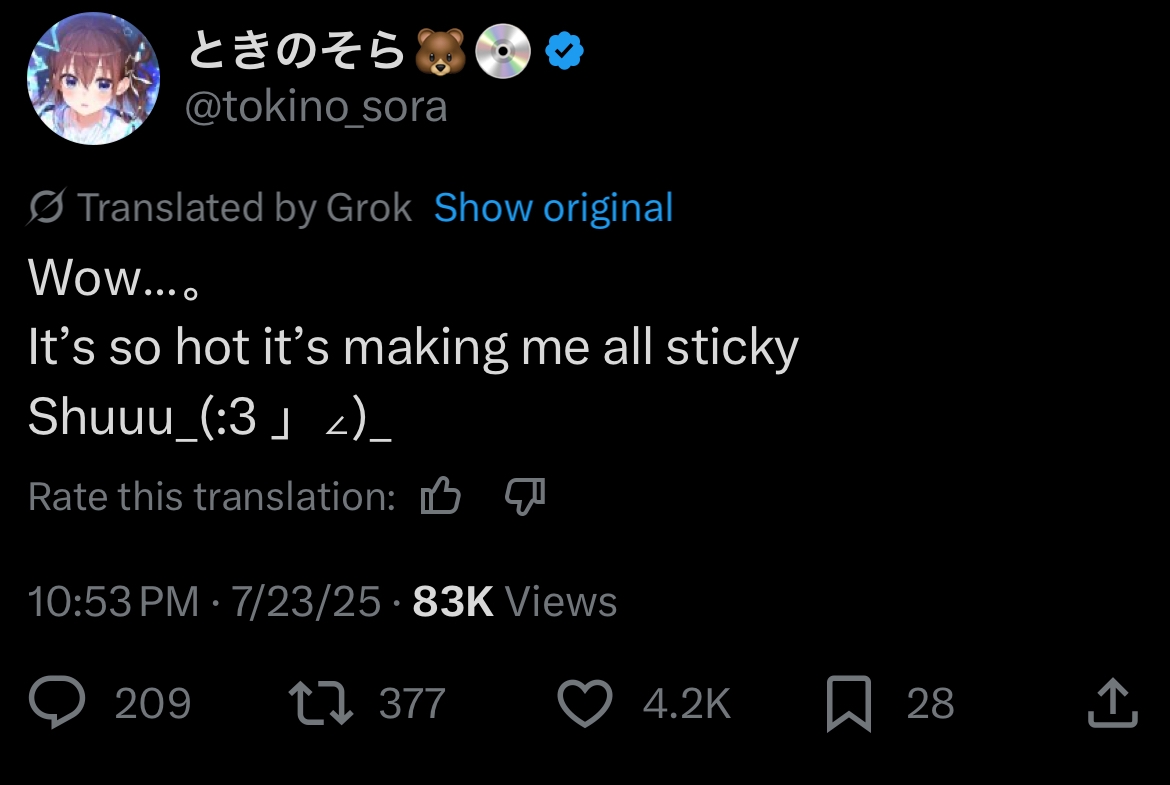The image size is (1170, 785).
Task: Tap the 209 replies count
Action: point(152,704)
